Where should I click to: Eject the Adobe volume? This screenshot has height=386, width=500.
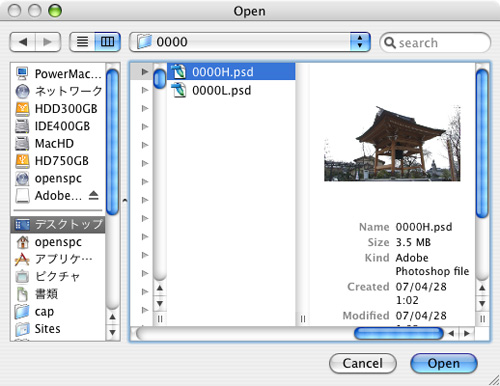(94, 195)
